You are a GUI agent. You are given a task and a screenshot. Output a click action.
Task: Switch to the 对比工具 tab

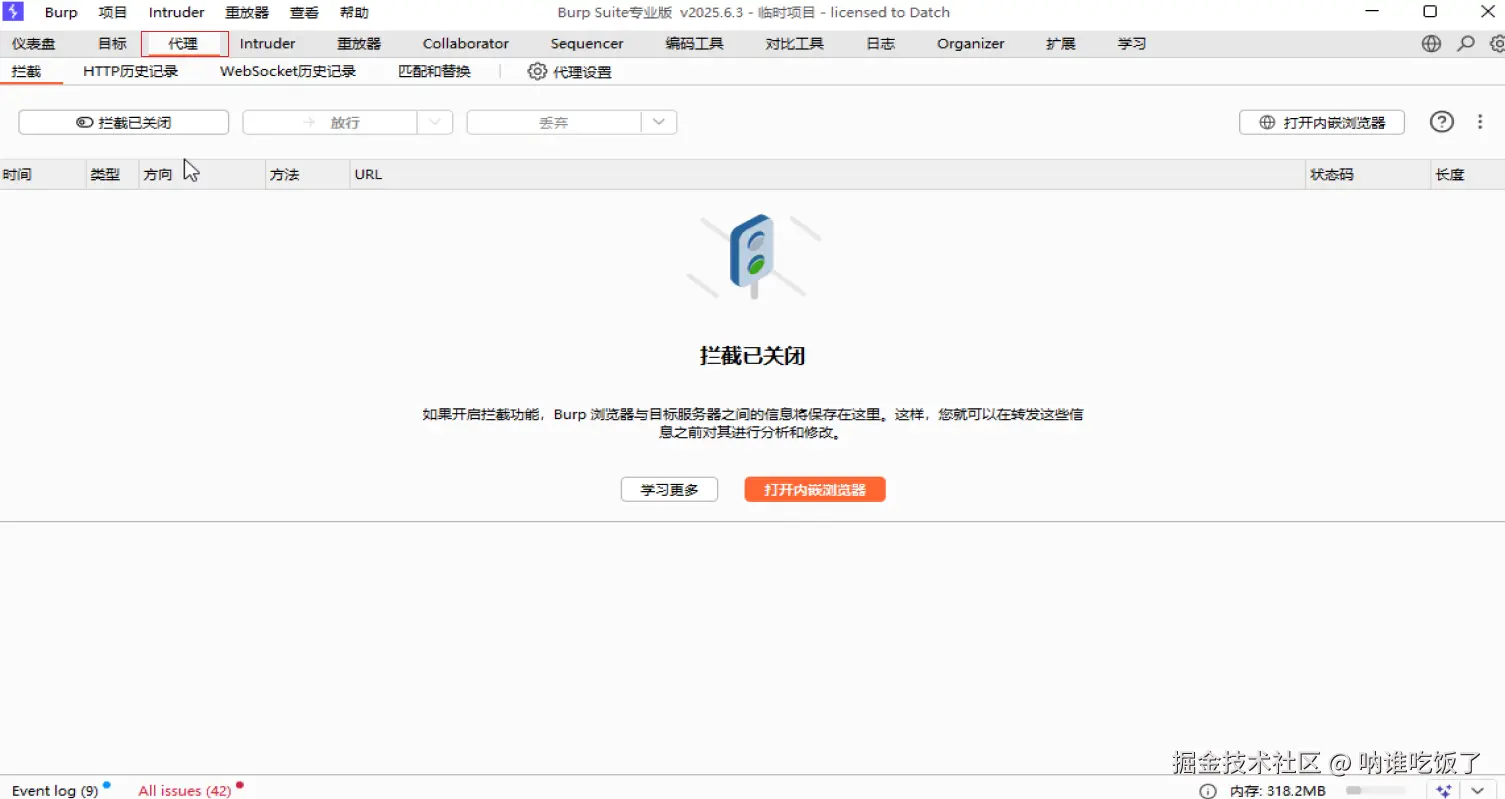pyautogui.click(x=794, y=44)
